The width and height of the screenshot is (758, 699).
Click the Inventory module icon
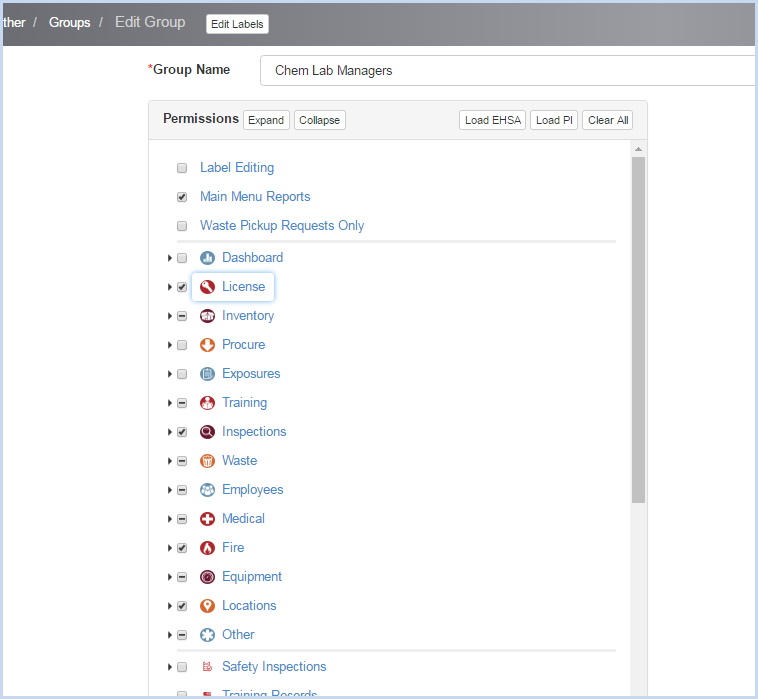[x=207, y=316]
